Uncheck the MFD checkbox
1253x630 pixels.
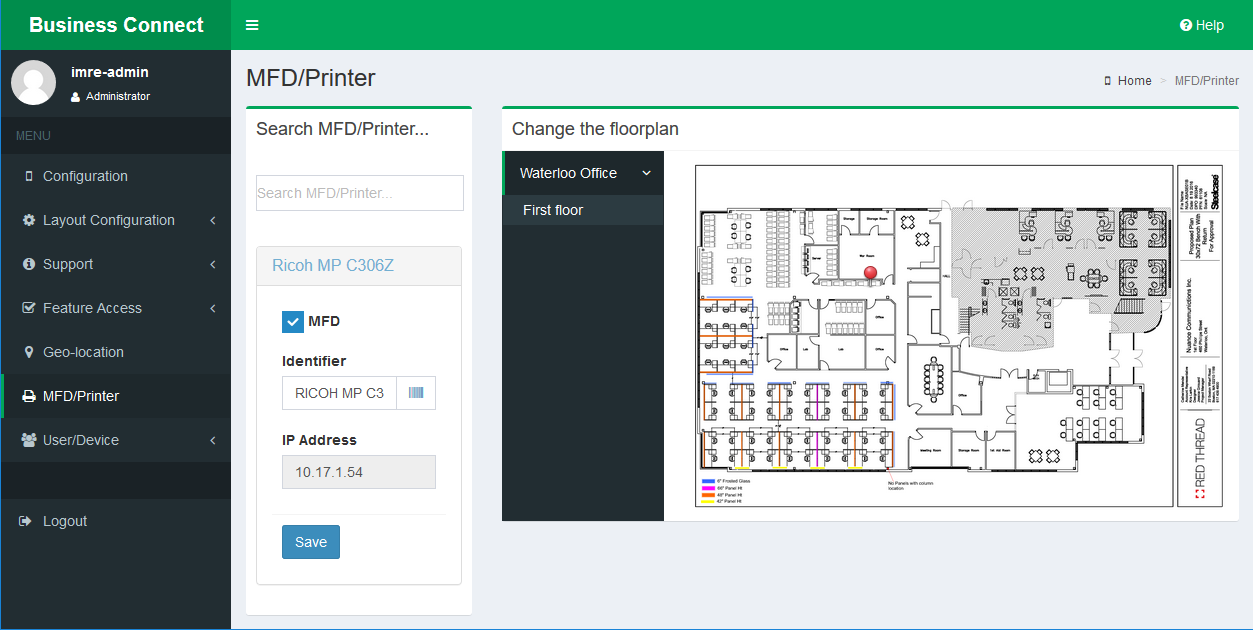coord(292,321)
